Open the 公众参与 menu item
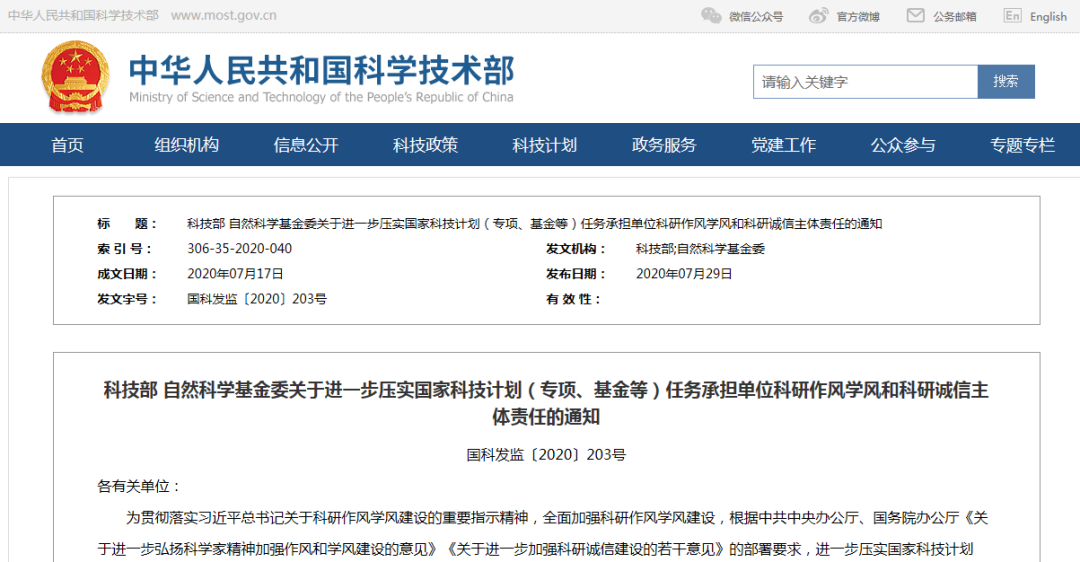This screenshot has width=1080, height=562. point(903,145)
